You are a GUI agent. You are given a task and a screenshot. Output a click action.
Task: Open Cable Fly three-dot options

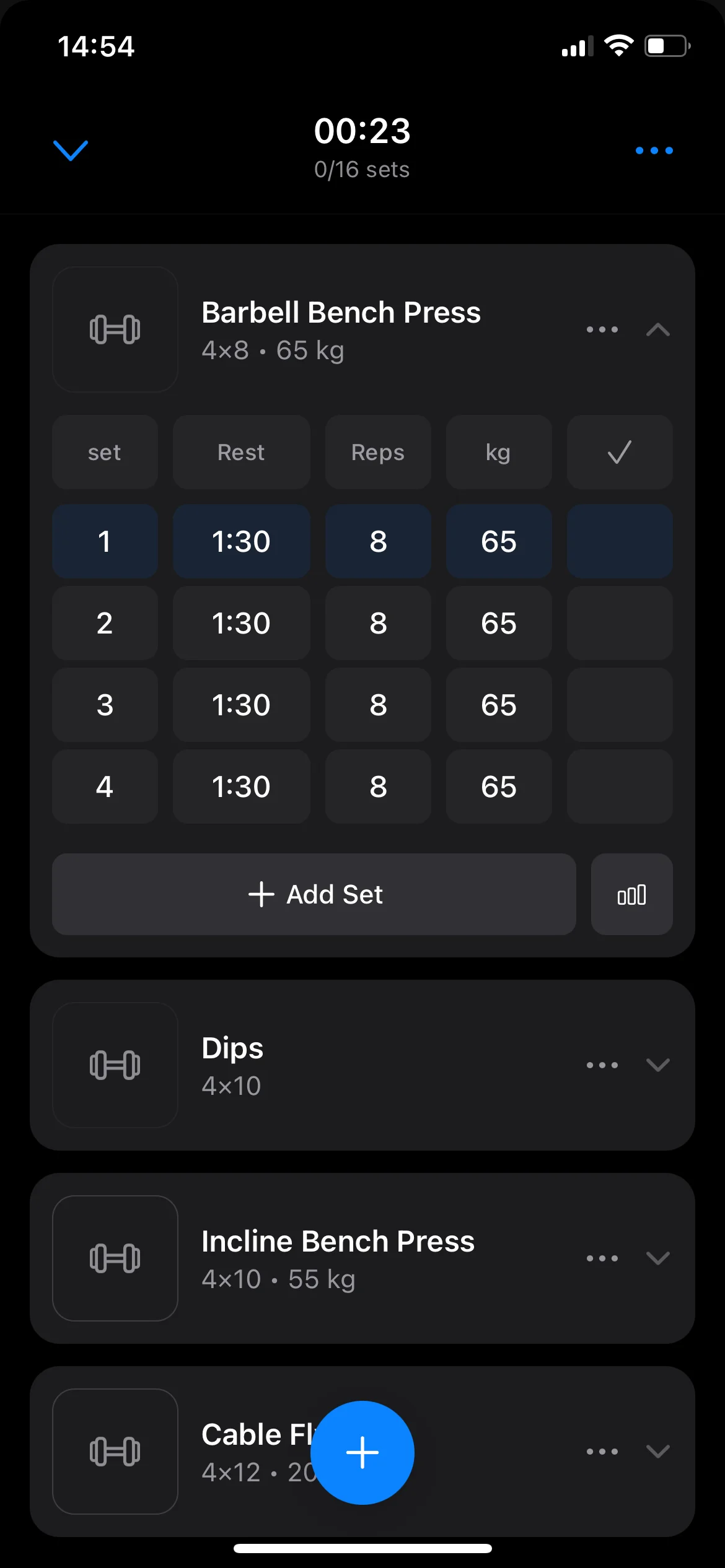pyautogui.click(x=602, y=1452)
